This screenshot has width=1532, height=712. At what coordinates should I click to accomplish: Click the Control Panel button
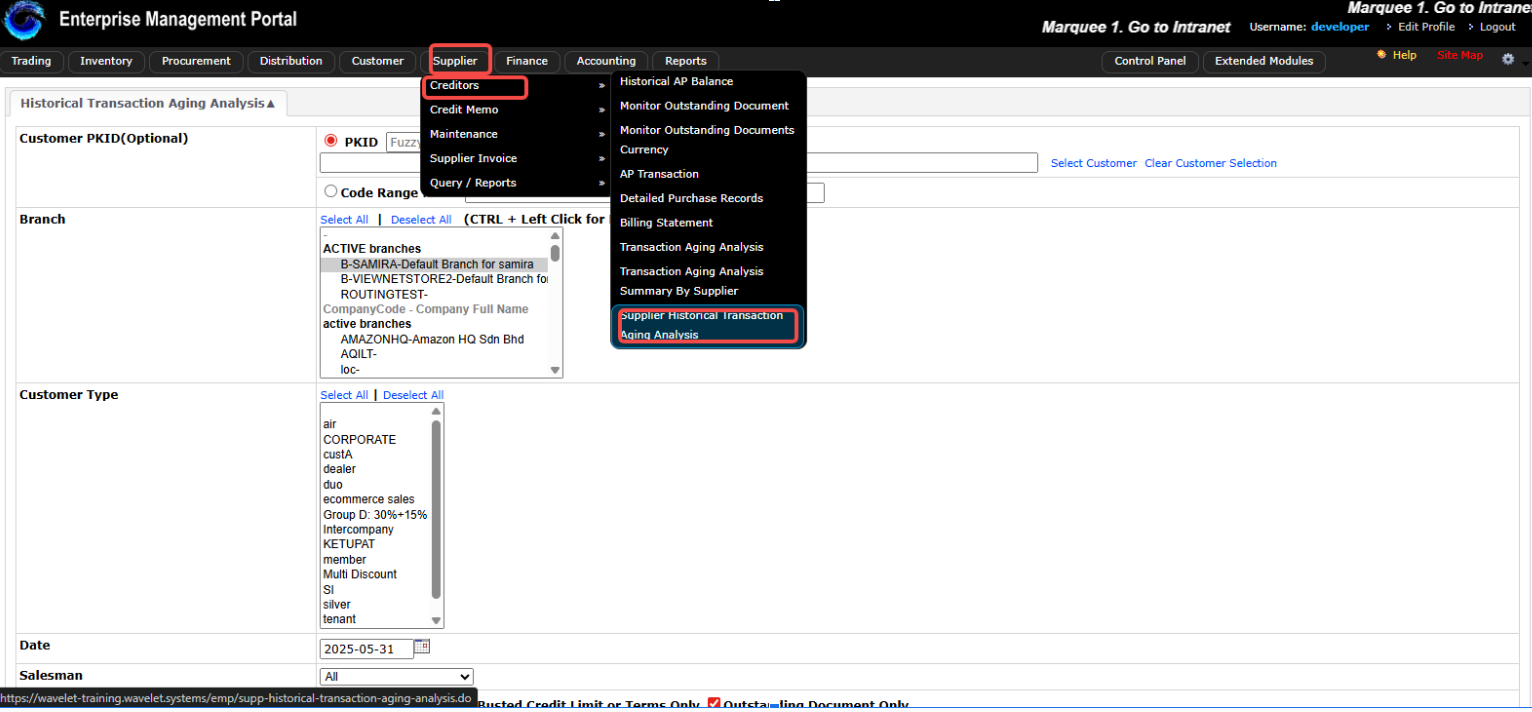click(1150, 61)
